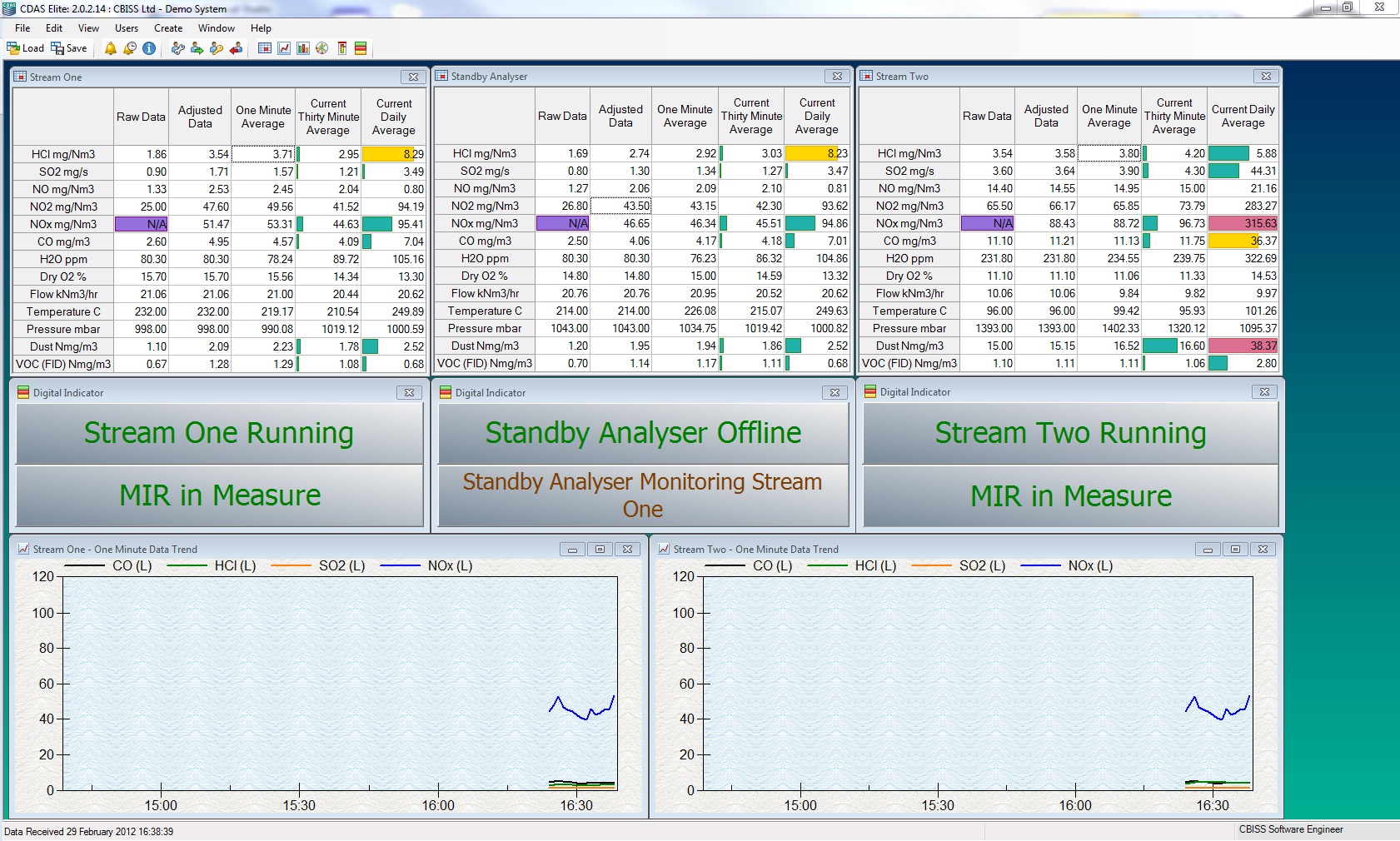Close the Standby Analyser table panel
The width and height of the screenshot is (1400, 841).
point(837,76)
